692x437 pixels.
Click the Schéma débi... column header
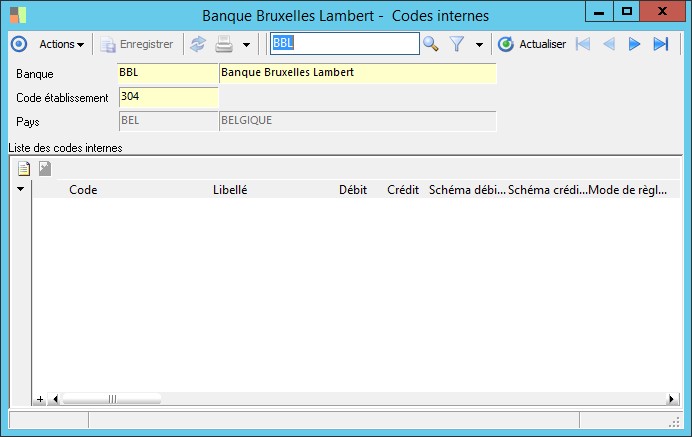pos(467,190)
